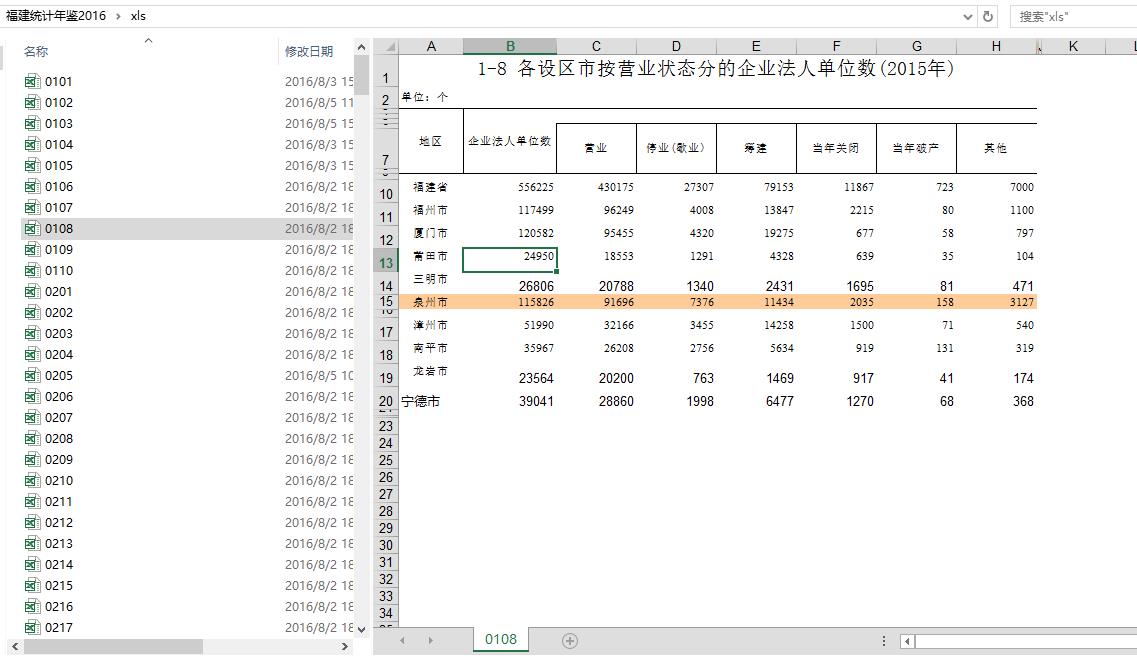Select cell B13 containing 24950

click(510, 257)
